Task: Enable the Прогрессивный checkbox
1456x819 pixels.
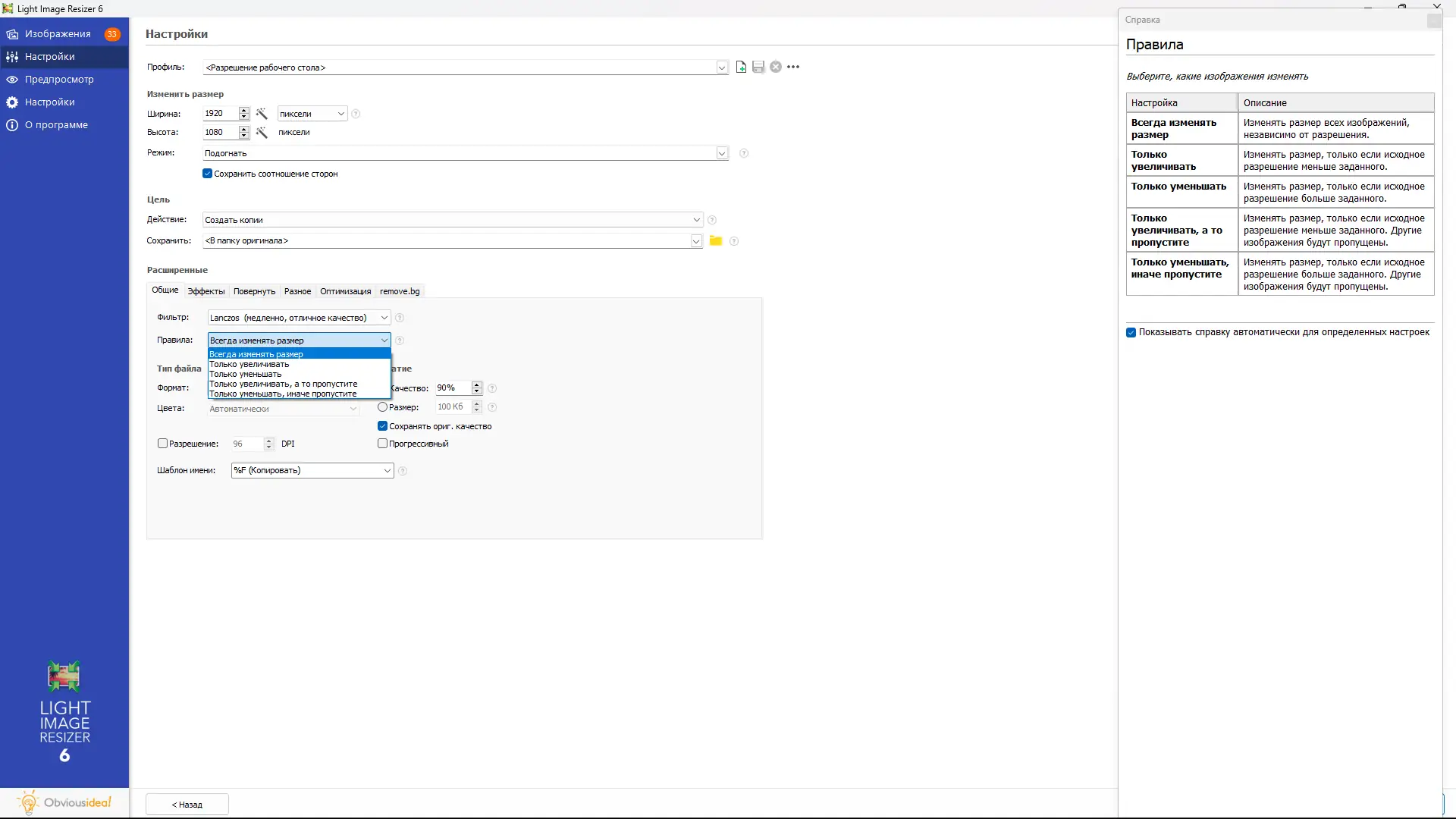Action: [383, 444]
